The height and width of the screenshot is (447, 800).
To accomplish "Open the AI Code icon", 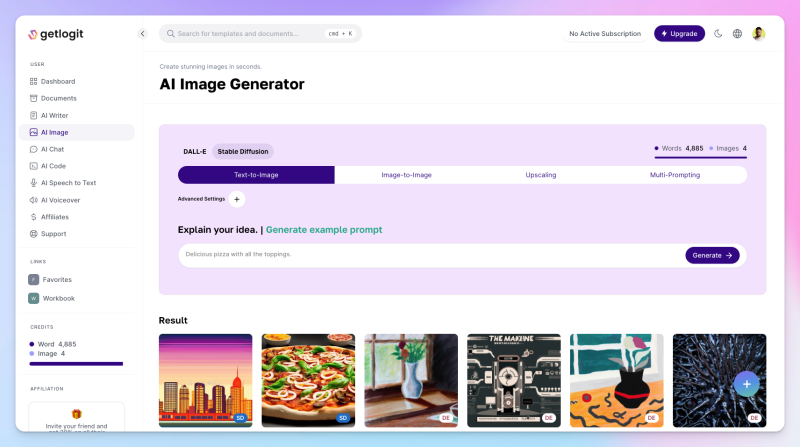I will pyautogui.click(x=34, y=166).
